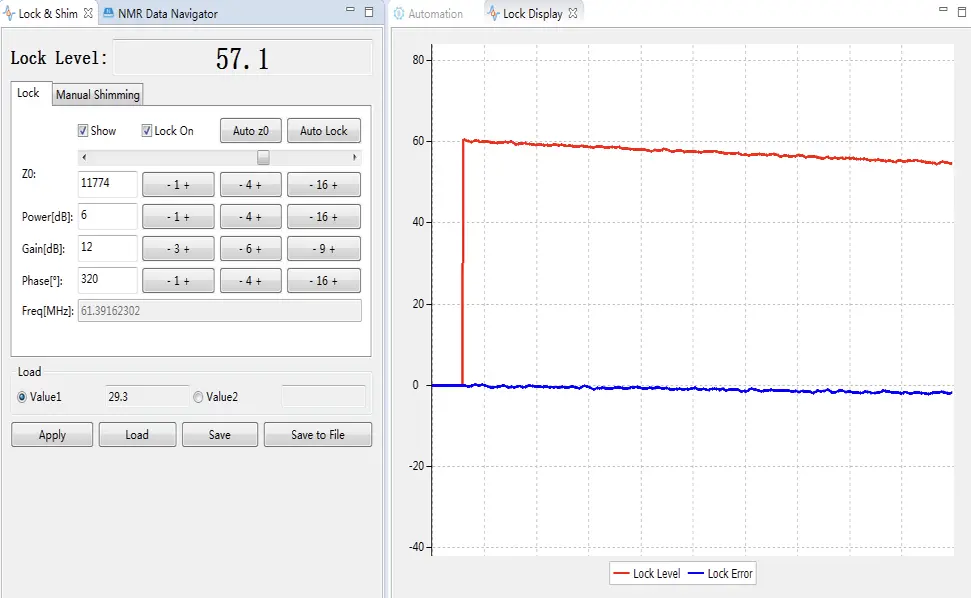Click the Auto z0 button
The height and width of the screenshot is (598, 971).
click(x=250, y=131)
